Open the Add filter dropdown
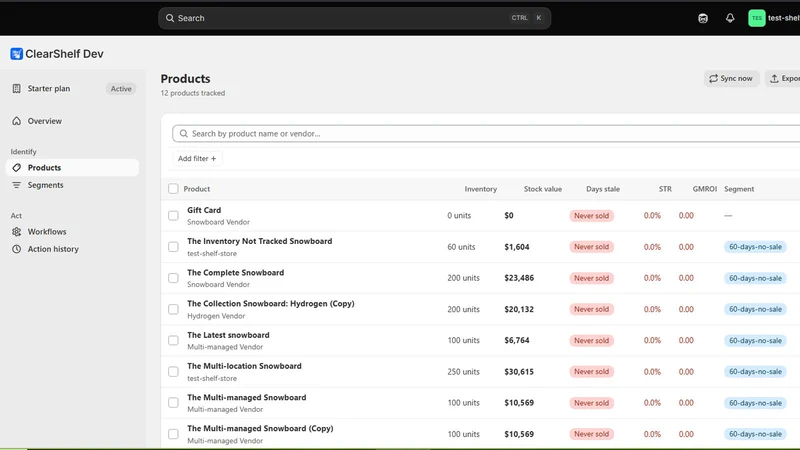This screenshot has height=450, width=800. coord(197,159)
